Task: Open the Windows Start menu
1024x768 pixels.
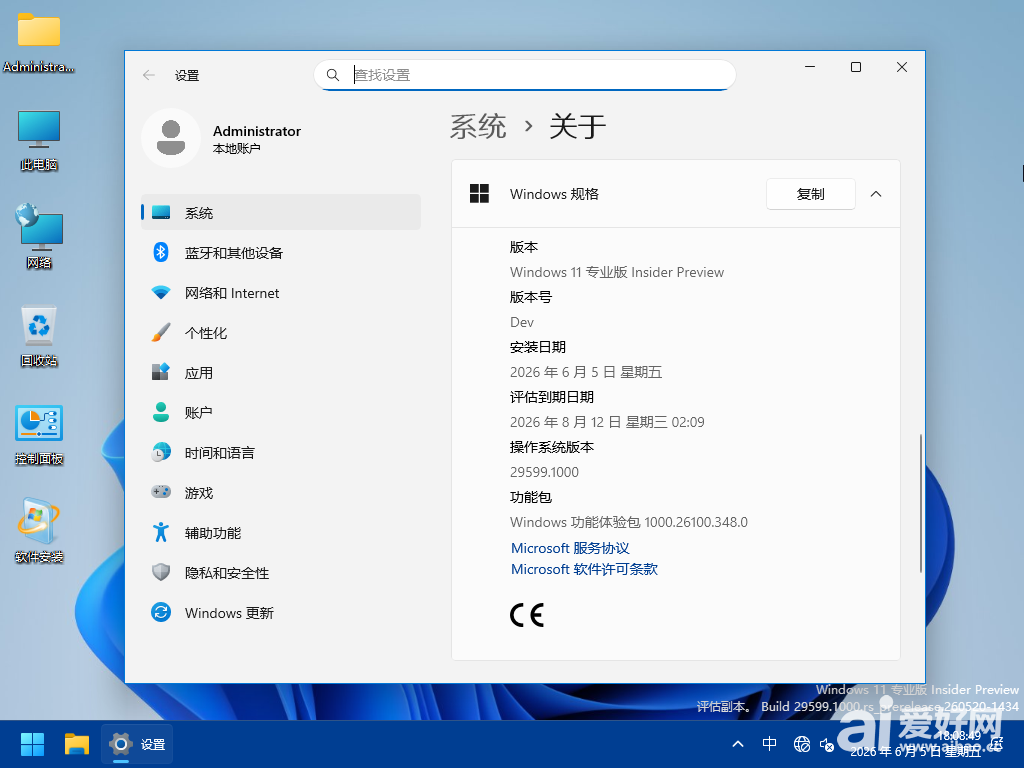Action: (x=32, y=744)
